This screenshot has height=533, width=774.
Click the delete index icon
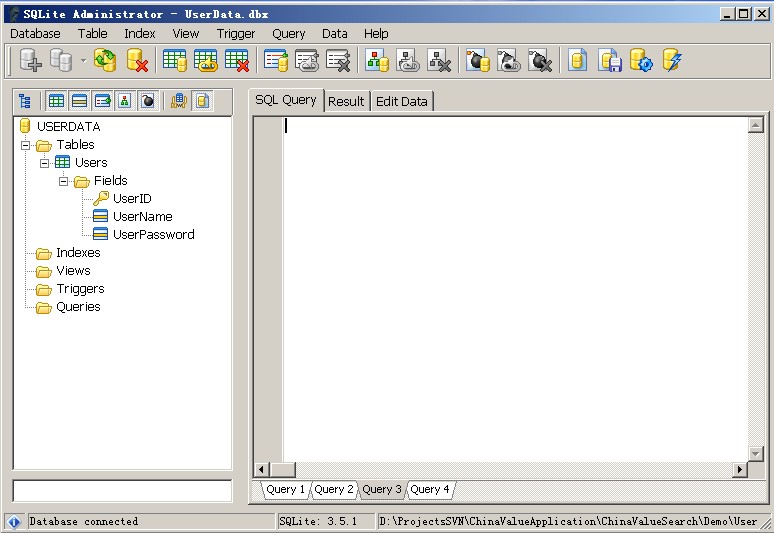click(x=338, y=61)
